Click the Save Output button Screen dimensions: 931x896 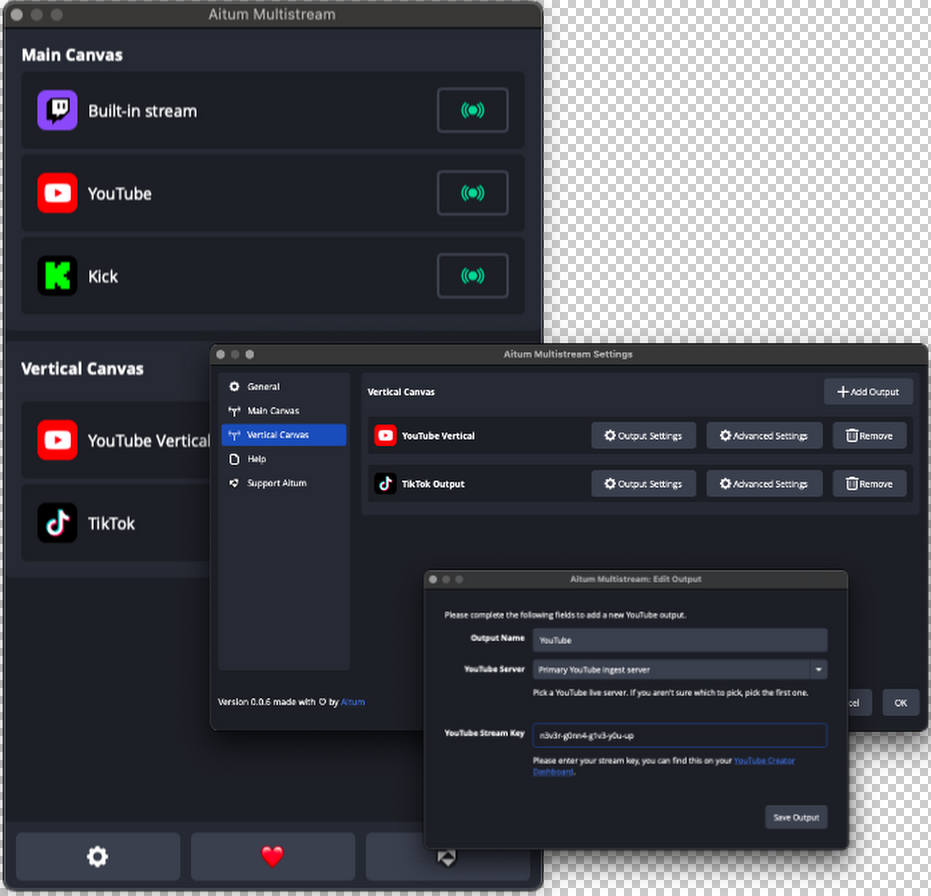coord(796,817)
